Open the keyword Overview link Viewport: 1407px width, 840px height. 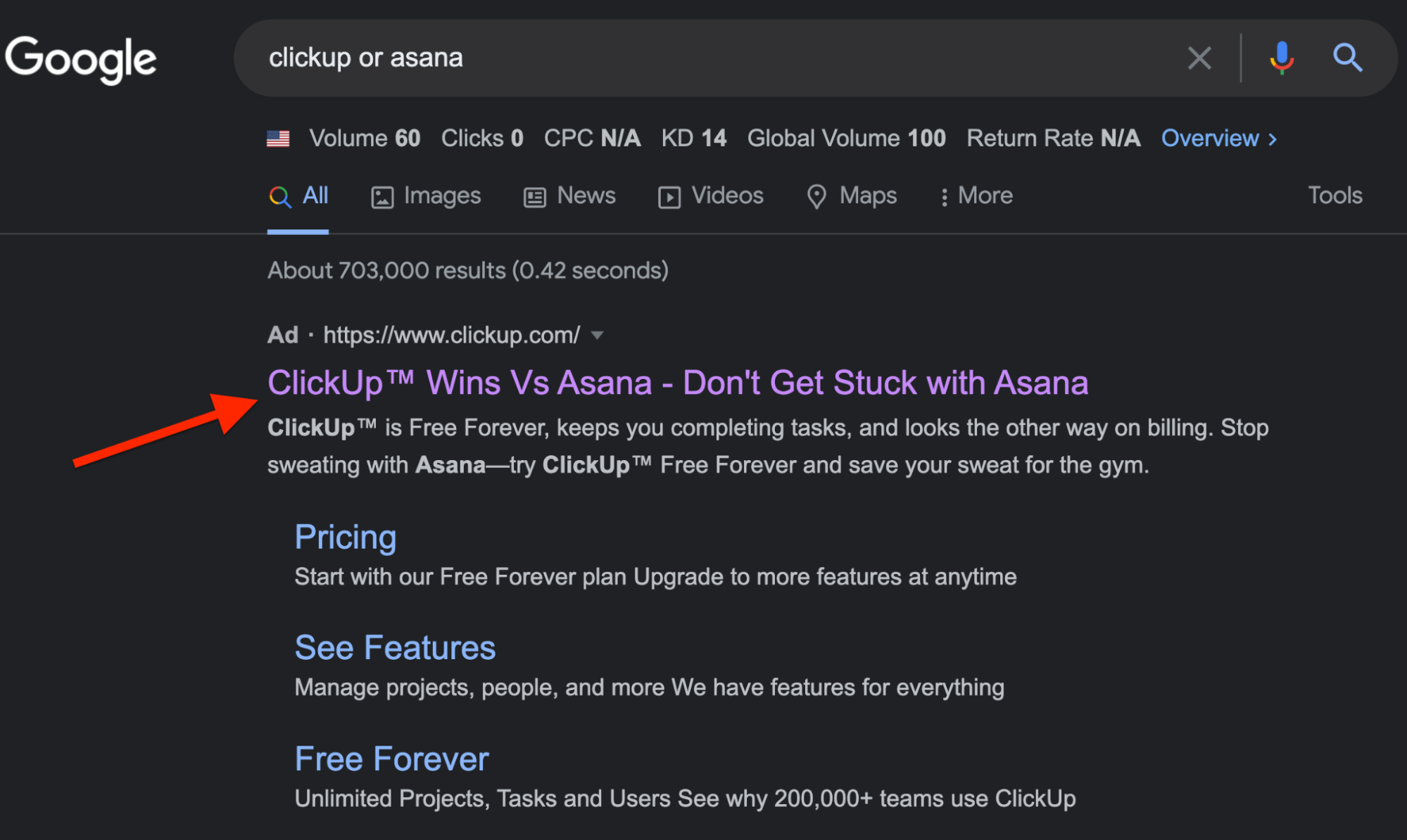(1210, 139)
